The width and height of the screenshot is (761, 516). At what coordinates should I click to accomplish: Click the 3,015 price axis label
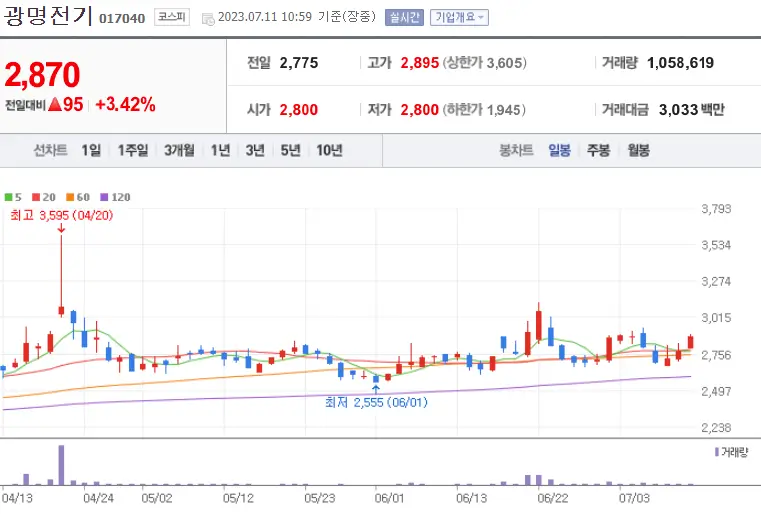pos(716,318)
